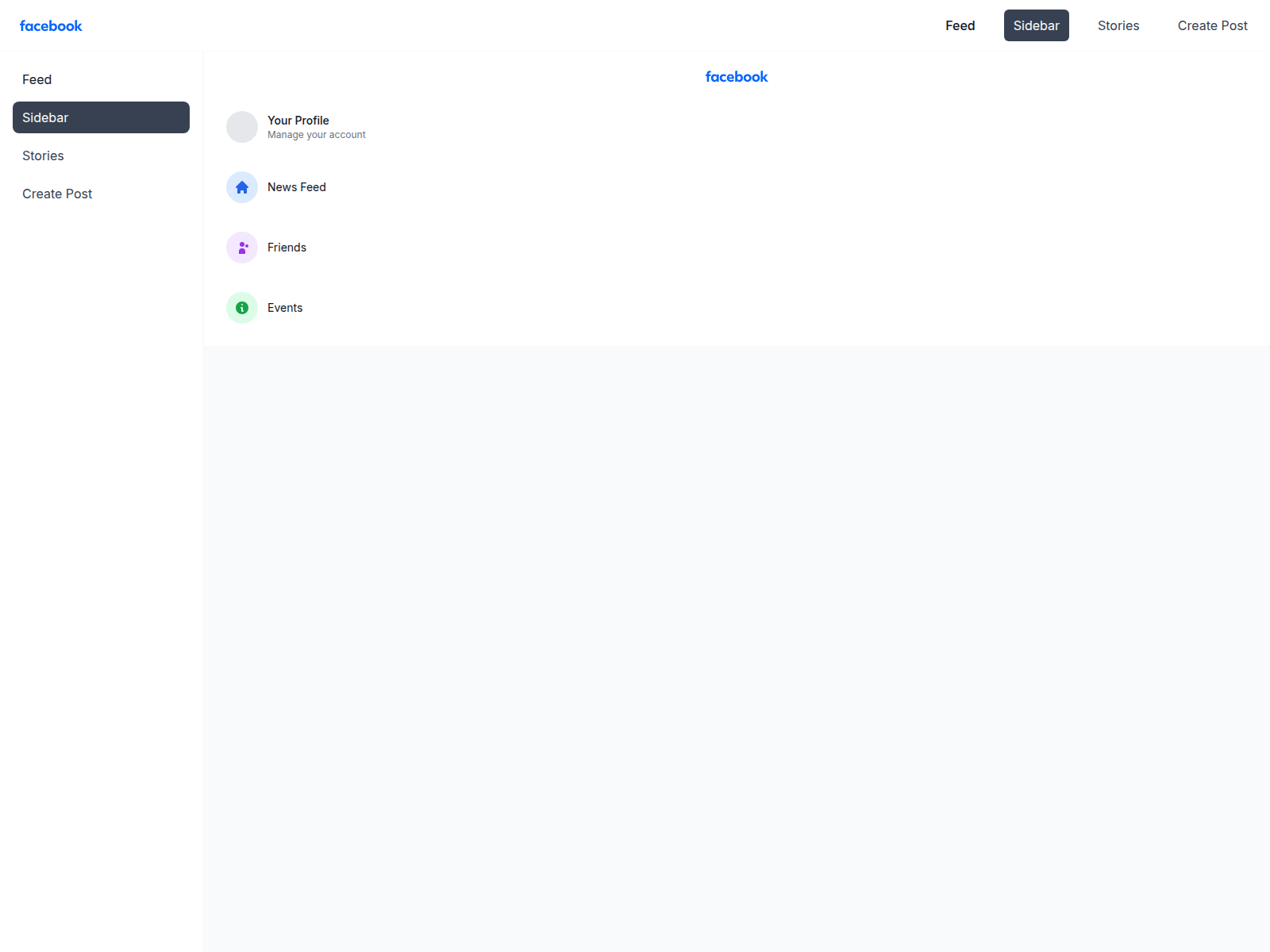Click the gray profile avatar circle

tap(242, 127)
